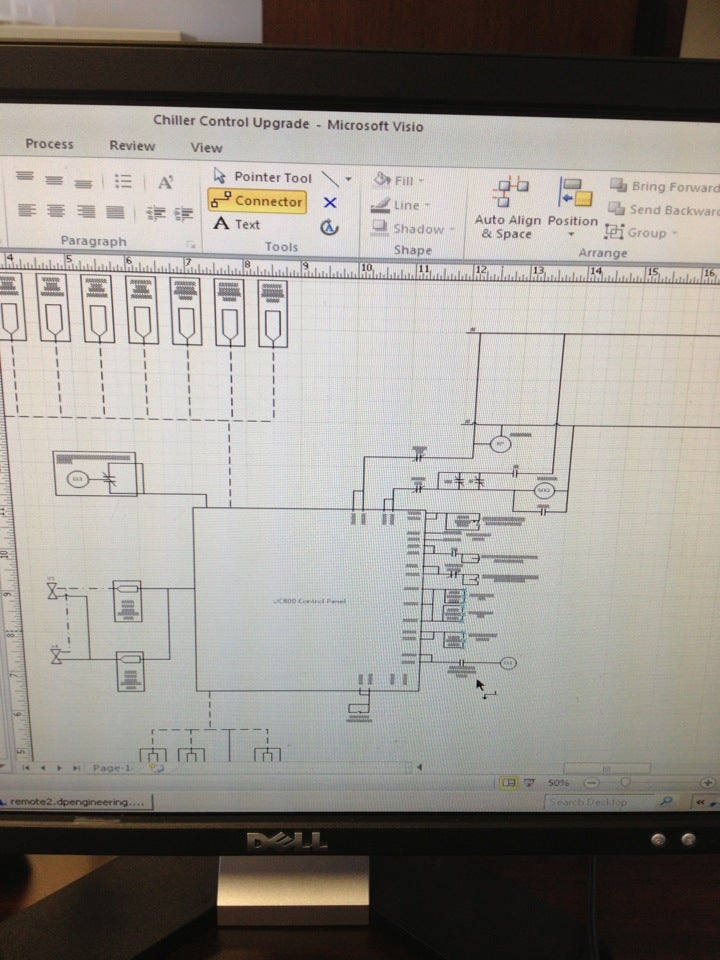Click the zoom slider in status bar
Viewport: 720px width, 960px height.
coord(626,782)
